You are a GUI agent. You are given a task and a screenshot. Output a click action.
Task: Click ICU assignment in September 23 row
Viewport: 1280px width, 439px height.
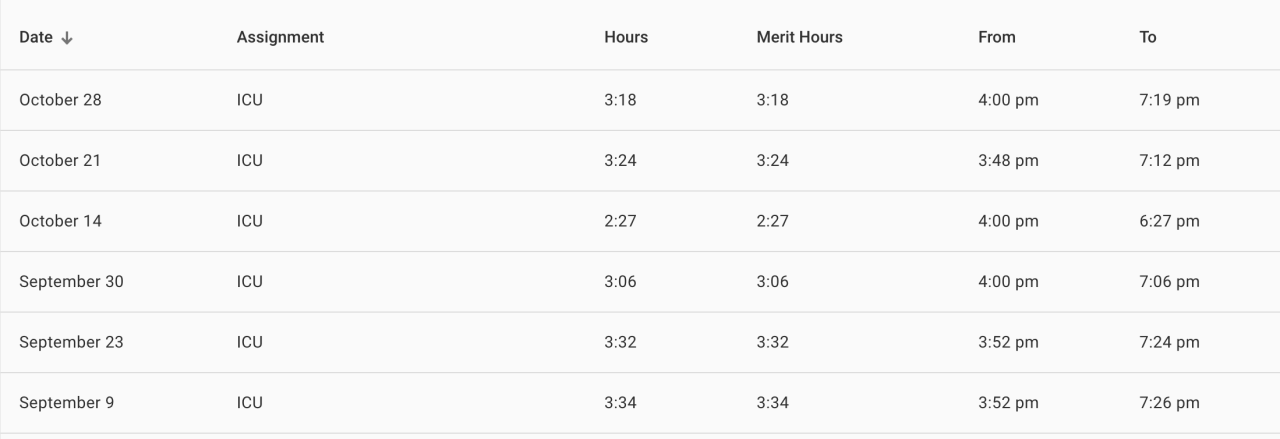(250, 342)
